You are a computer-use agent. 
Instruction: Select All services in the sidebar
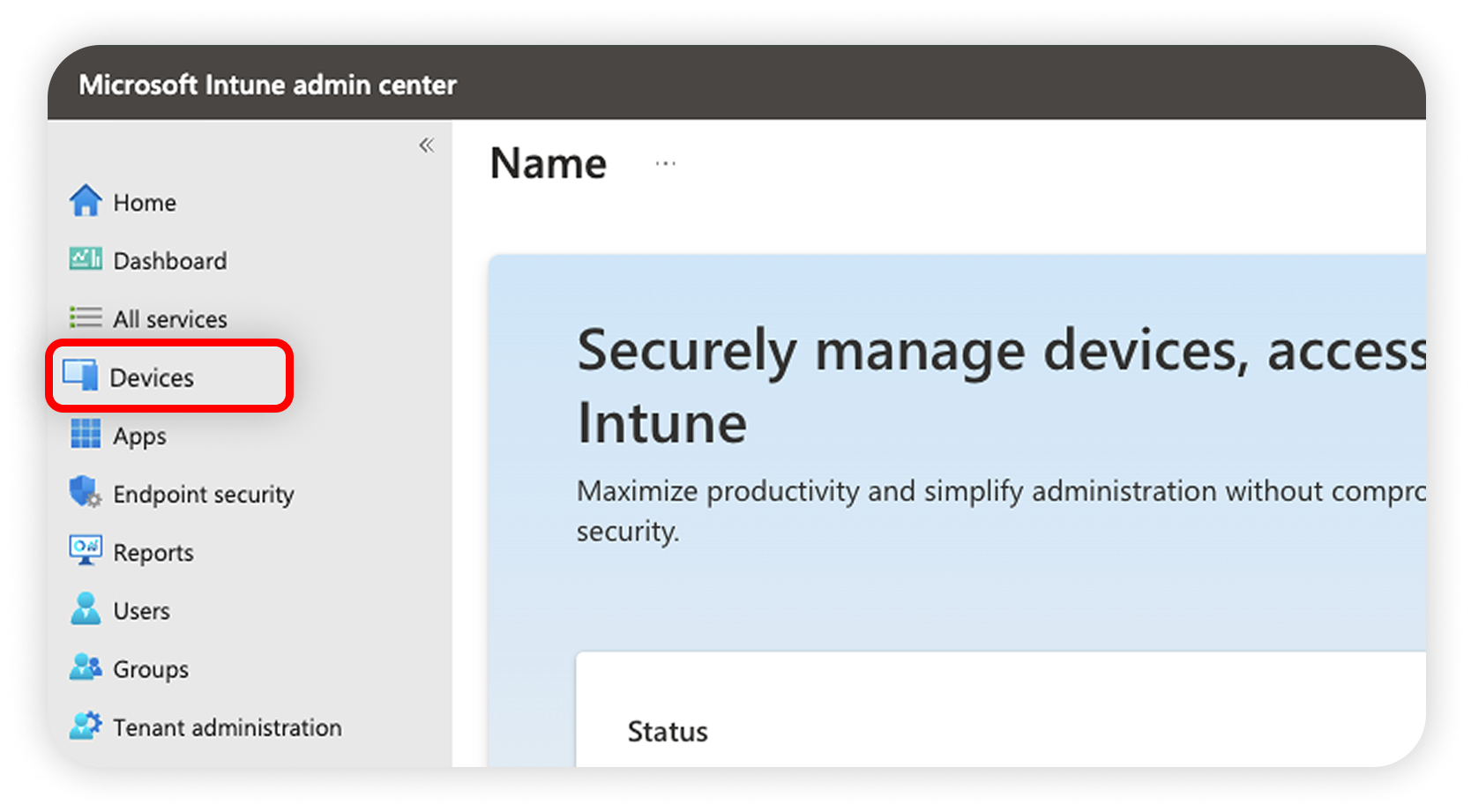tap(170, 319)
